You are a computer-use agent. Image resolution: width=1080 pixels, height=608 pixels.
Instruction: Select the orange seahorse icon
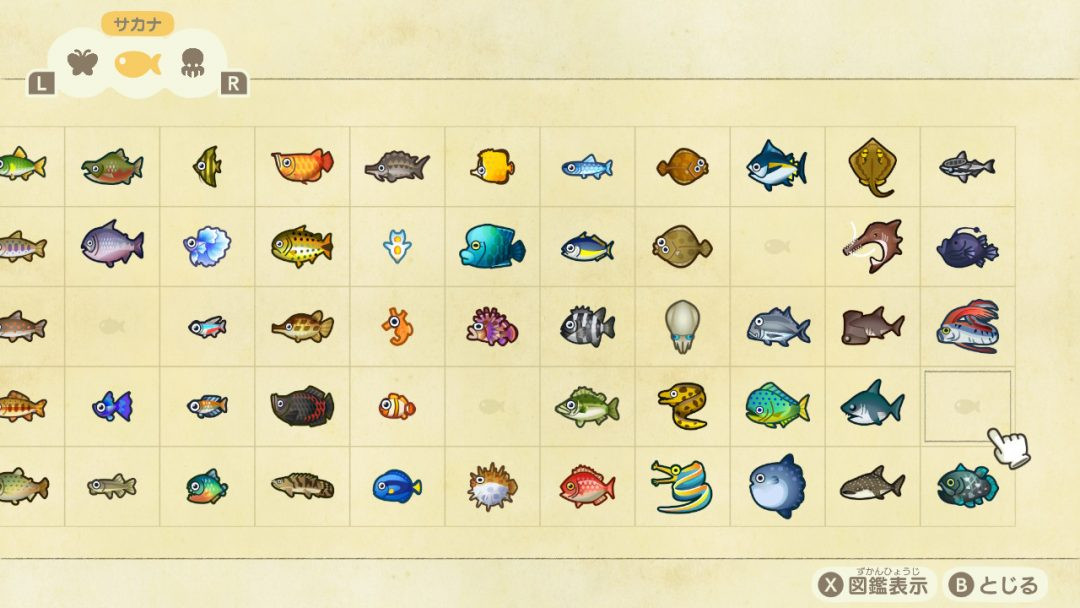point(397,326)
